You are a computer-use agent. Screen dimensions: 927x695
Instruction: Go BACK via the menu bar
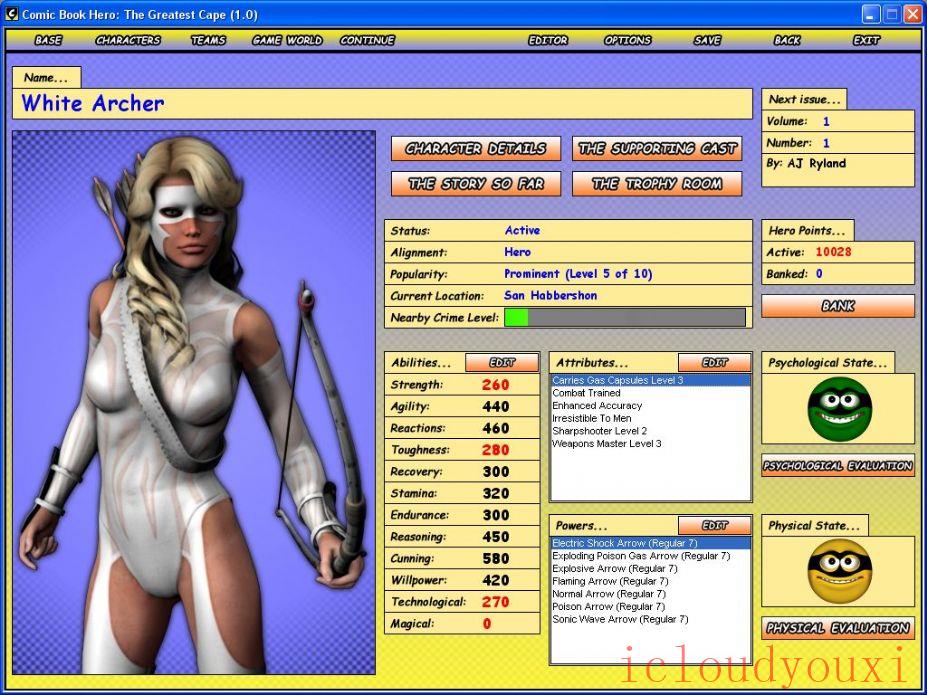click(x=787, y=40)
